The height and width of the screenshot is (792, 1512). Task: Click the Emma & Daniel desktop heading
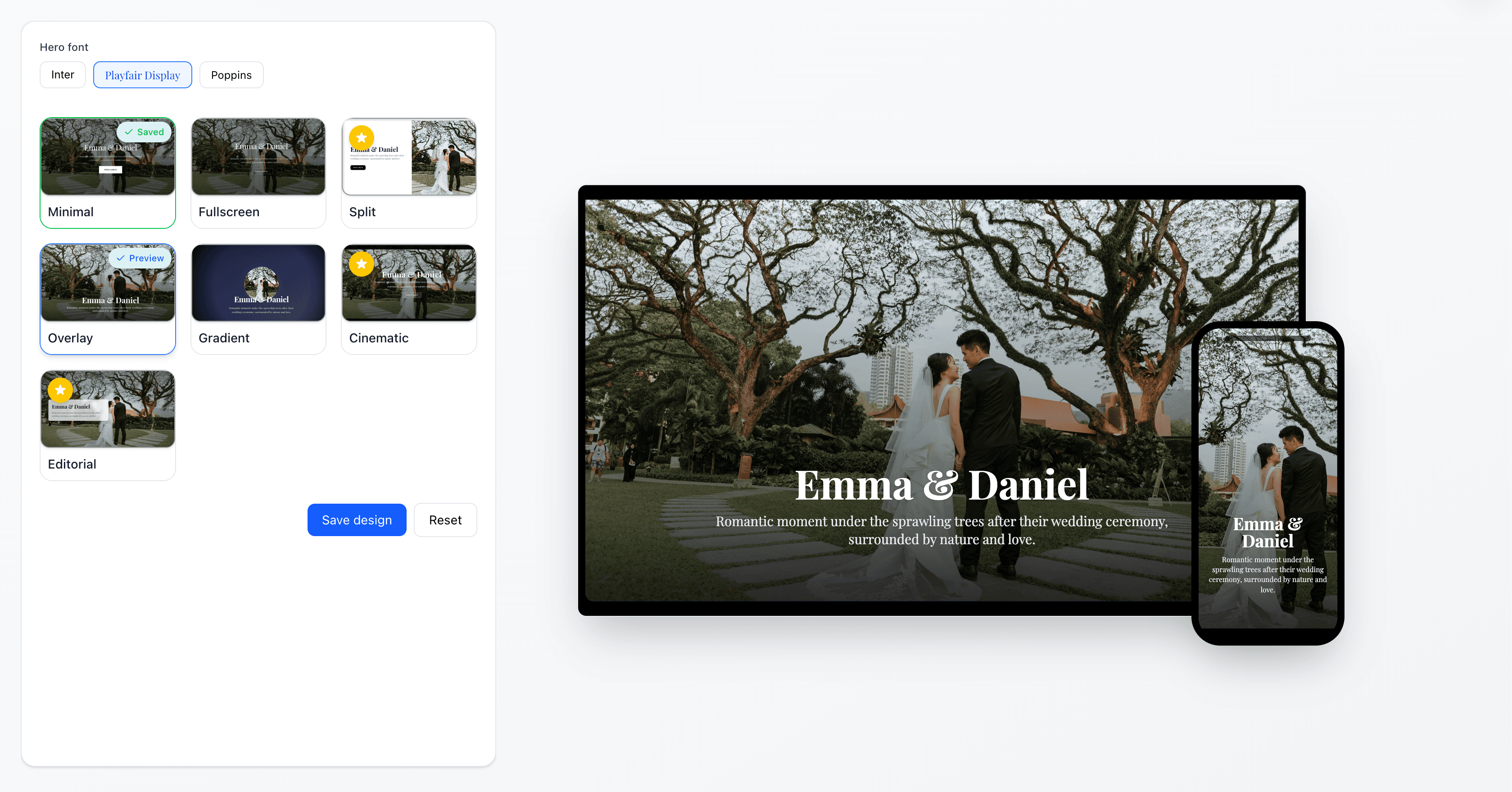point(941,486)
